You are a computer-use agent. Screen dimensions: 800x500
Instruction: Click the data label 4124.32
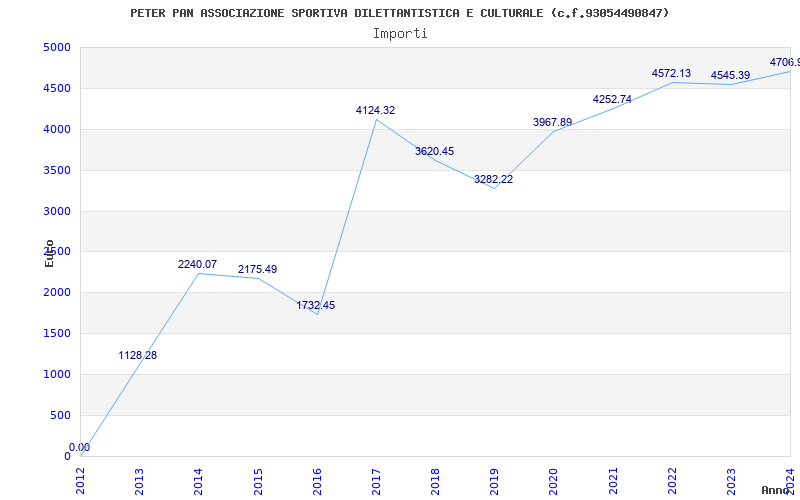coord(376,110)
